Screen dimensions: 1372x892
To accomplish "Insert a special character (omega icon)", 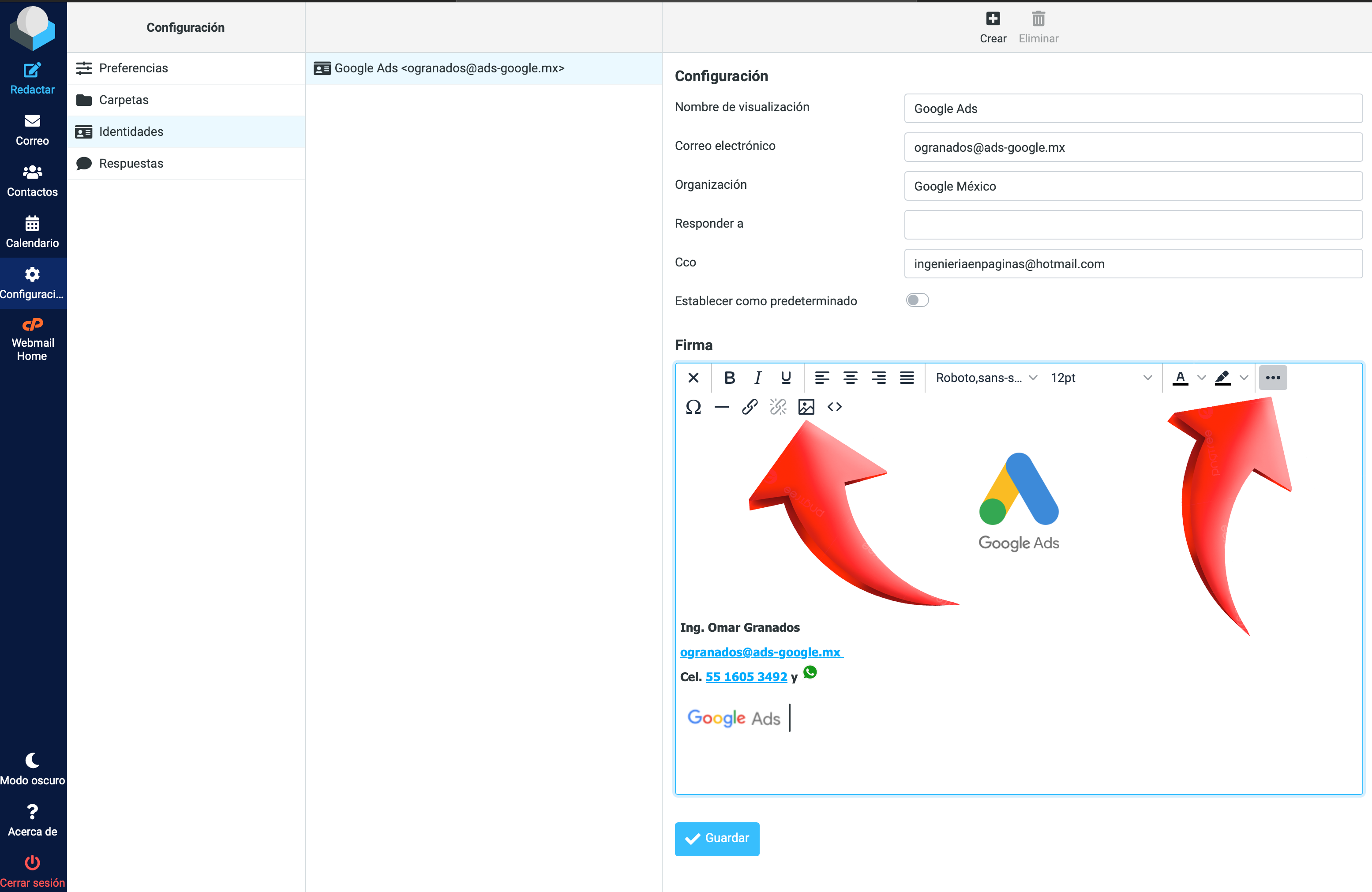I will click(693, 407).
